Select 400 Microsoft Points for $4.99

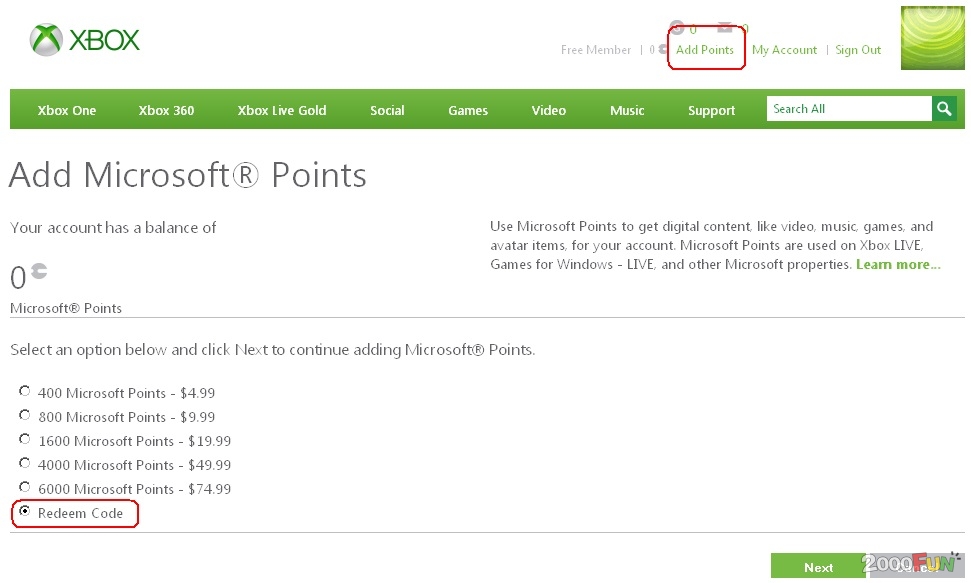[25, 391]
